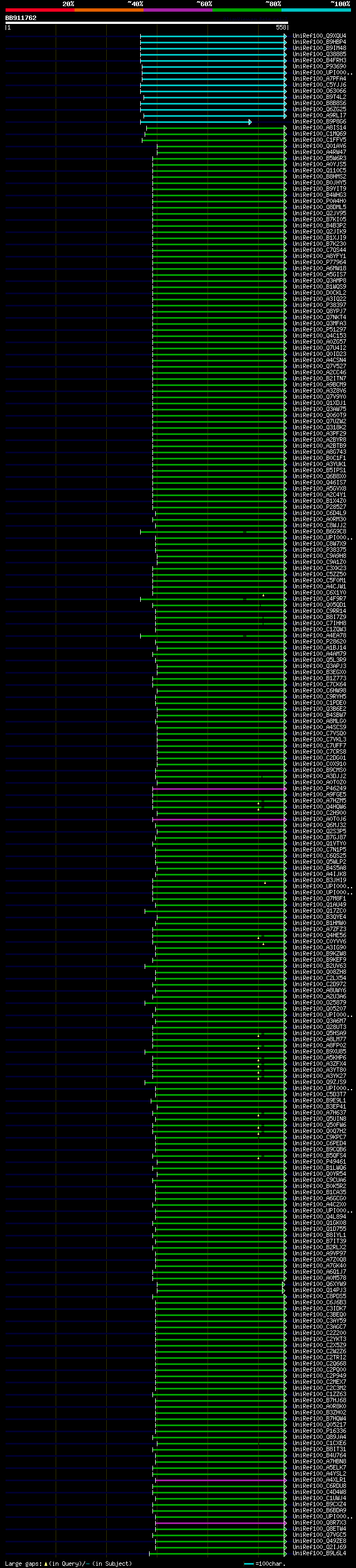
Task: Open hit UniRef100_Q38885
Action: 319,54
